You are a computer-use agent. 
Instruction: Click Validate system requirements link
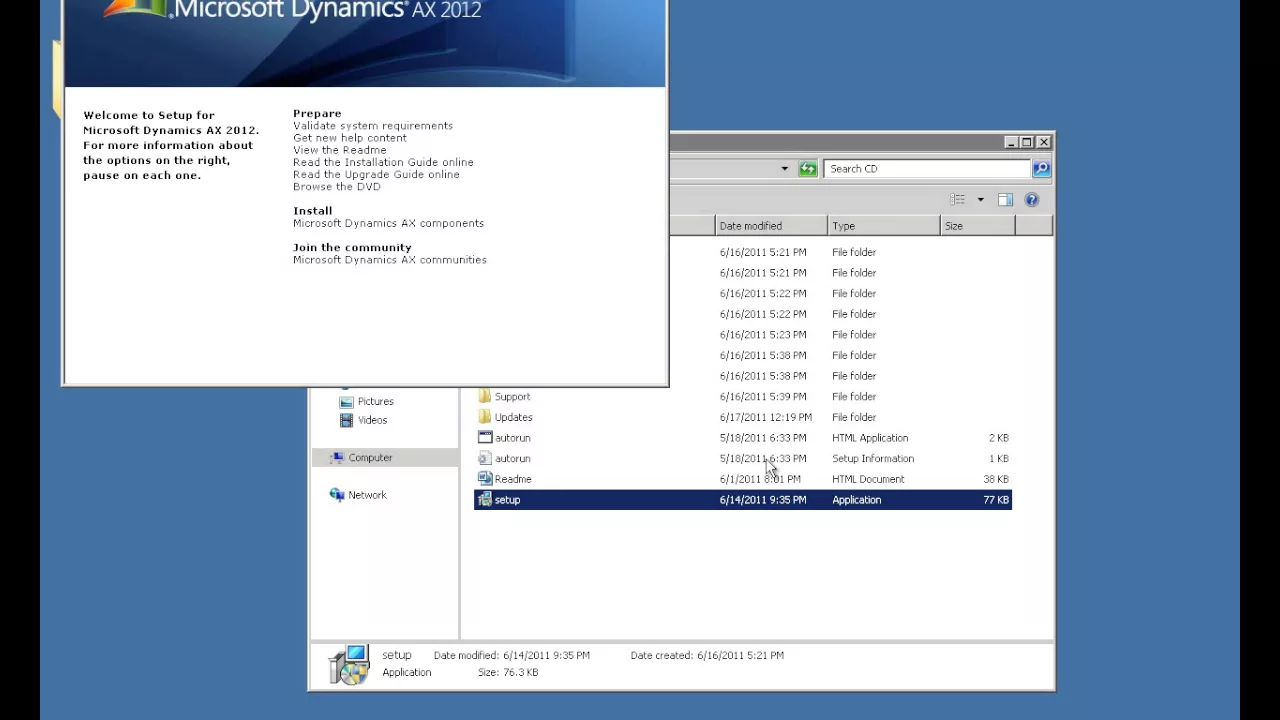click(x=373, y=126)
